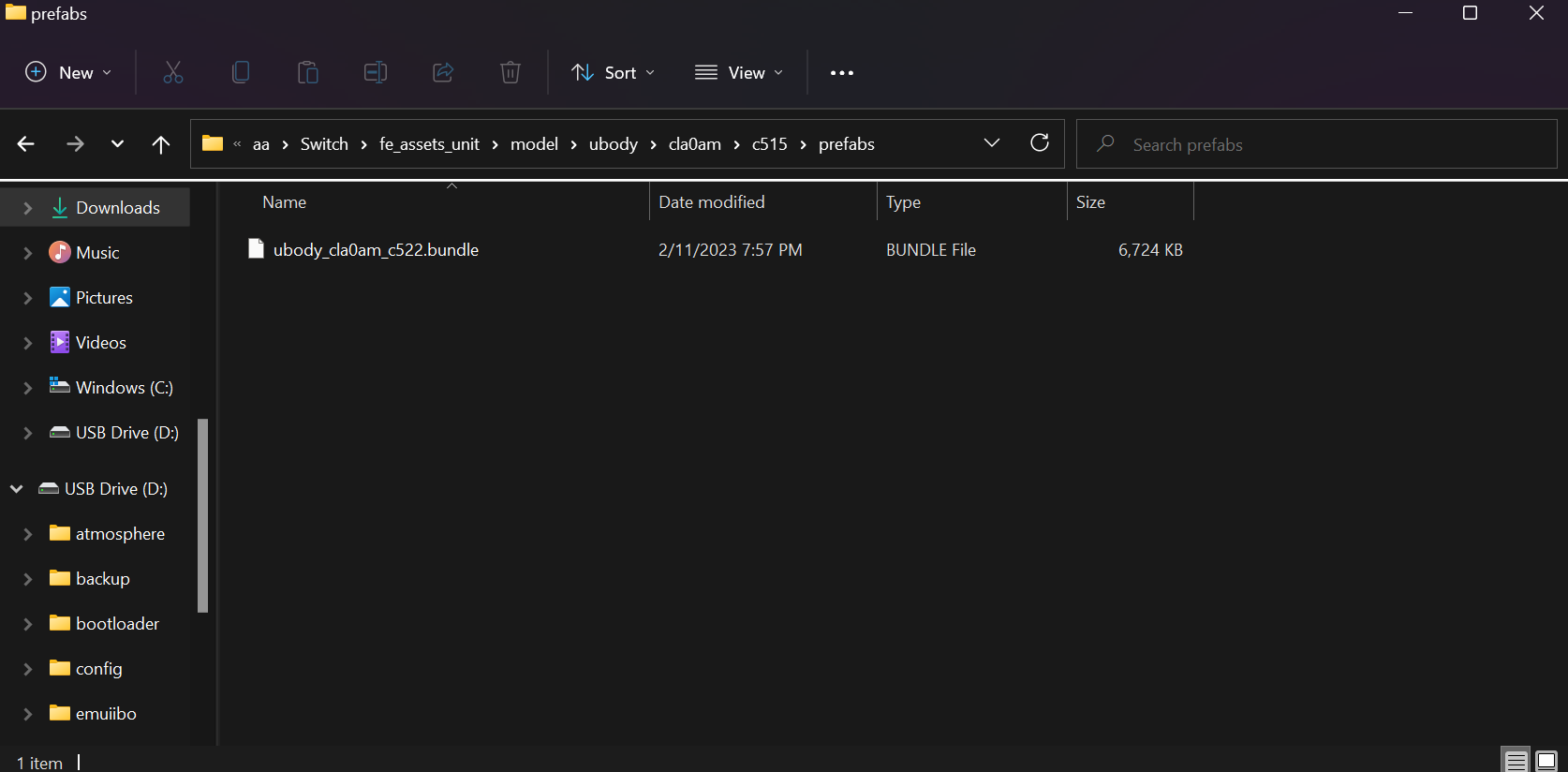Open Downloads in the sidebar
The height and width of the screenshot is (772, 1568).
coord(118,208)
